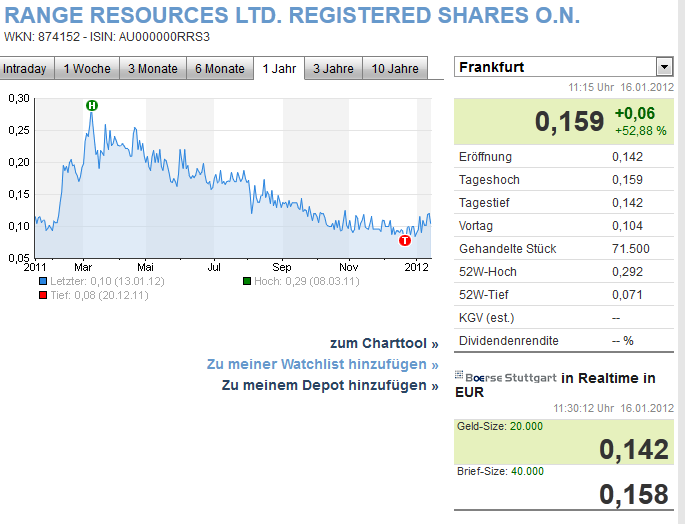Switch to the Intraday chart tab
The image size is (685, 524).
tap(26, 69)
